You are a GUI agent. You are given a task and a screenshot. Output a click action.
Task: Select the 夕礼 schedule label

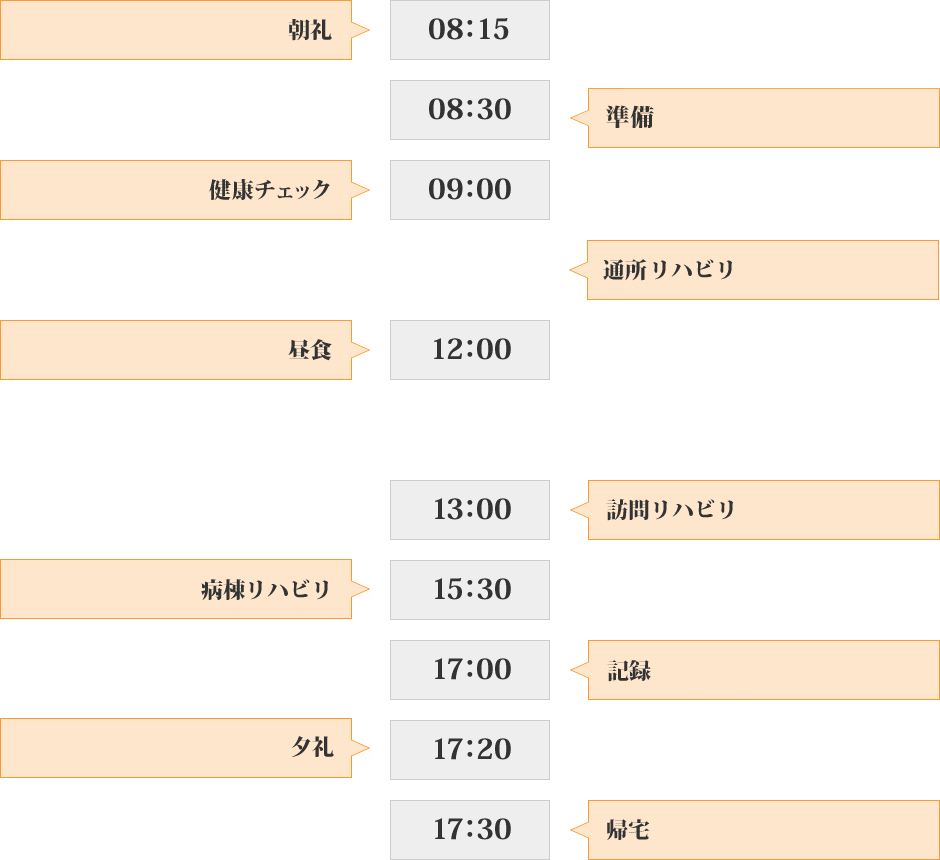point(176,748)
